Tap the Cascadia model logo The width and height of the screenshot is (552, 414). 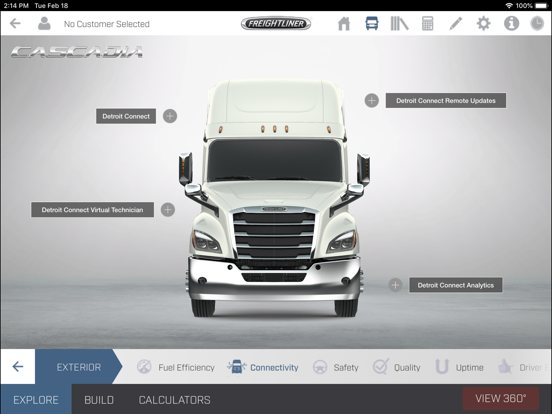coord(77,52)
